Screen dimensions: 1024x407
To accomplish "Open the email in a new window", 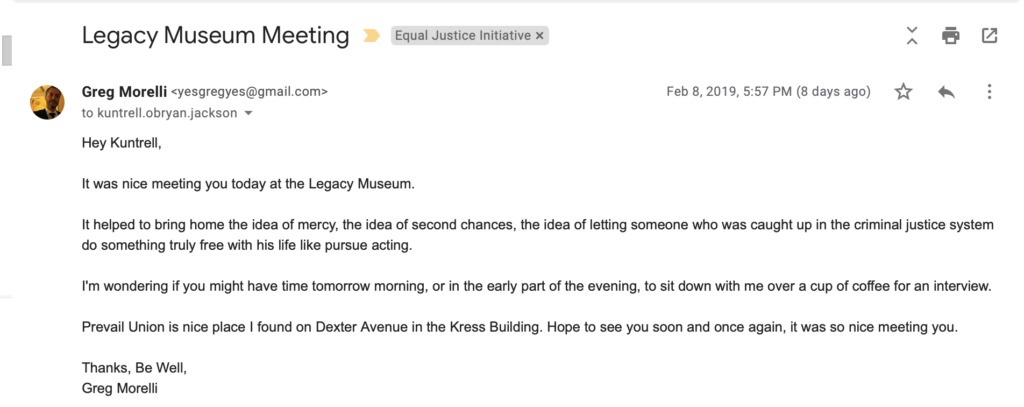I will tap(989, 35).
